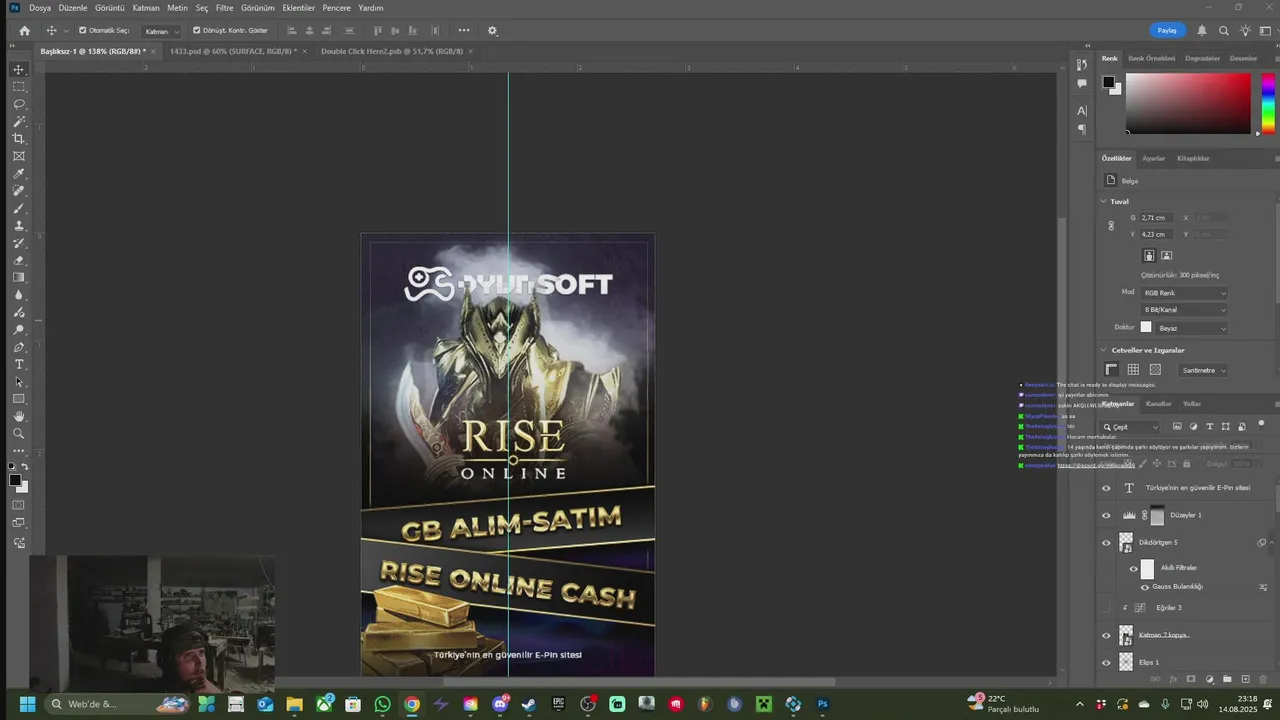Select landscape canvas orientation

pyautogui.click(x=1166, y=256)
